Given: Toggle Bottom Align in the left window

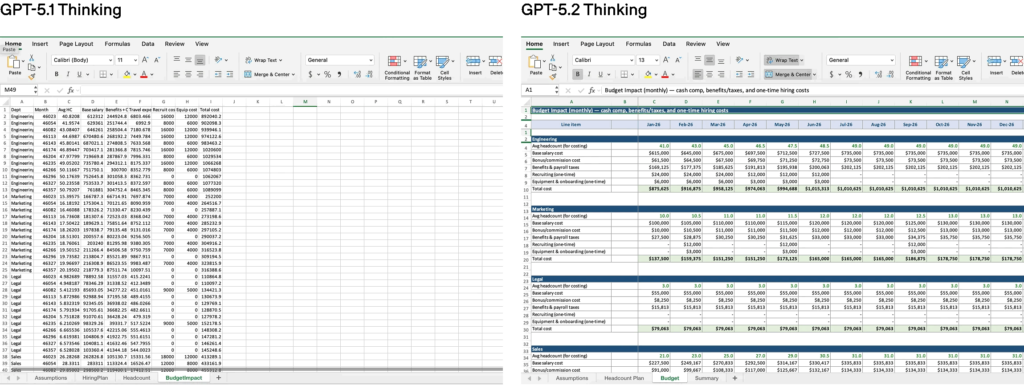Looking at the screenshot, I should pyautogui.click(x=200, y=60).
